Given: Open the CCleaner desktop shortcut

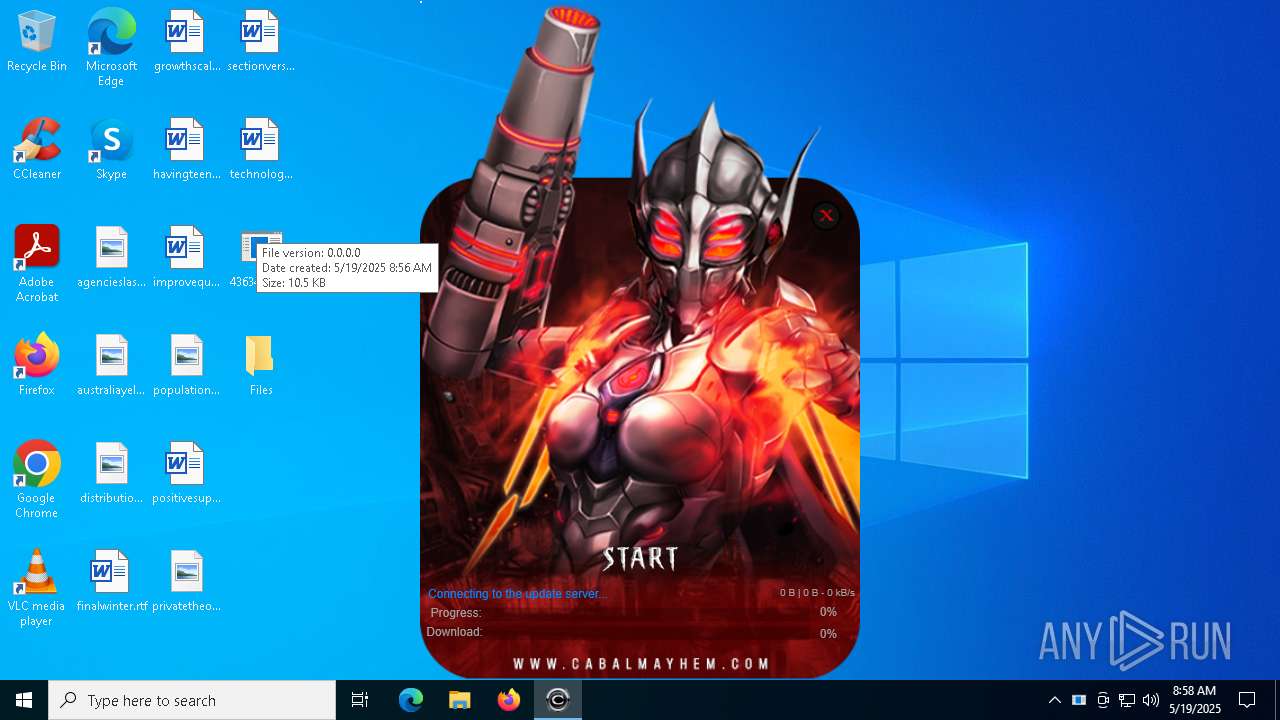Looking at the screenshot, I should [37, 149].
